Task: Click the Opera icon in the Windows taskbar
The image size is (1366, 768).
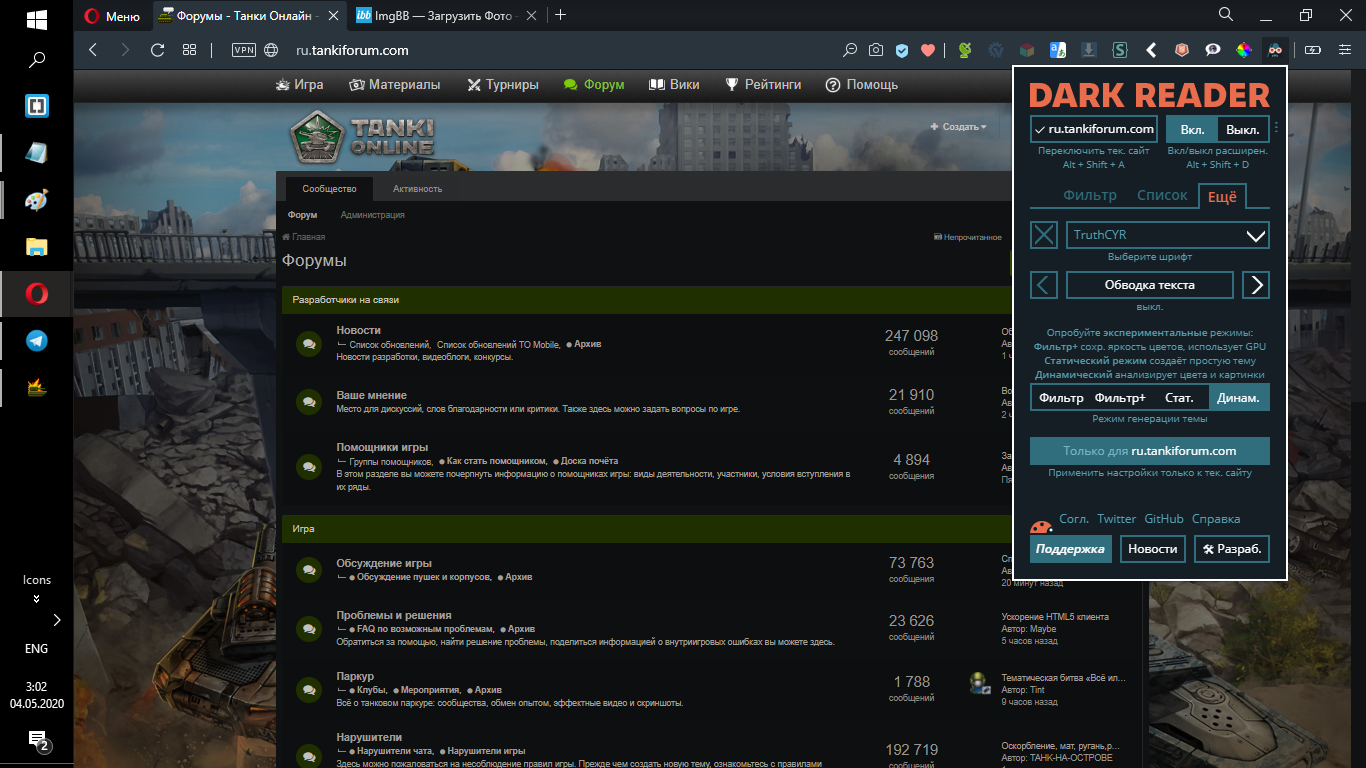Action: pos(36,294)
